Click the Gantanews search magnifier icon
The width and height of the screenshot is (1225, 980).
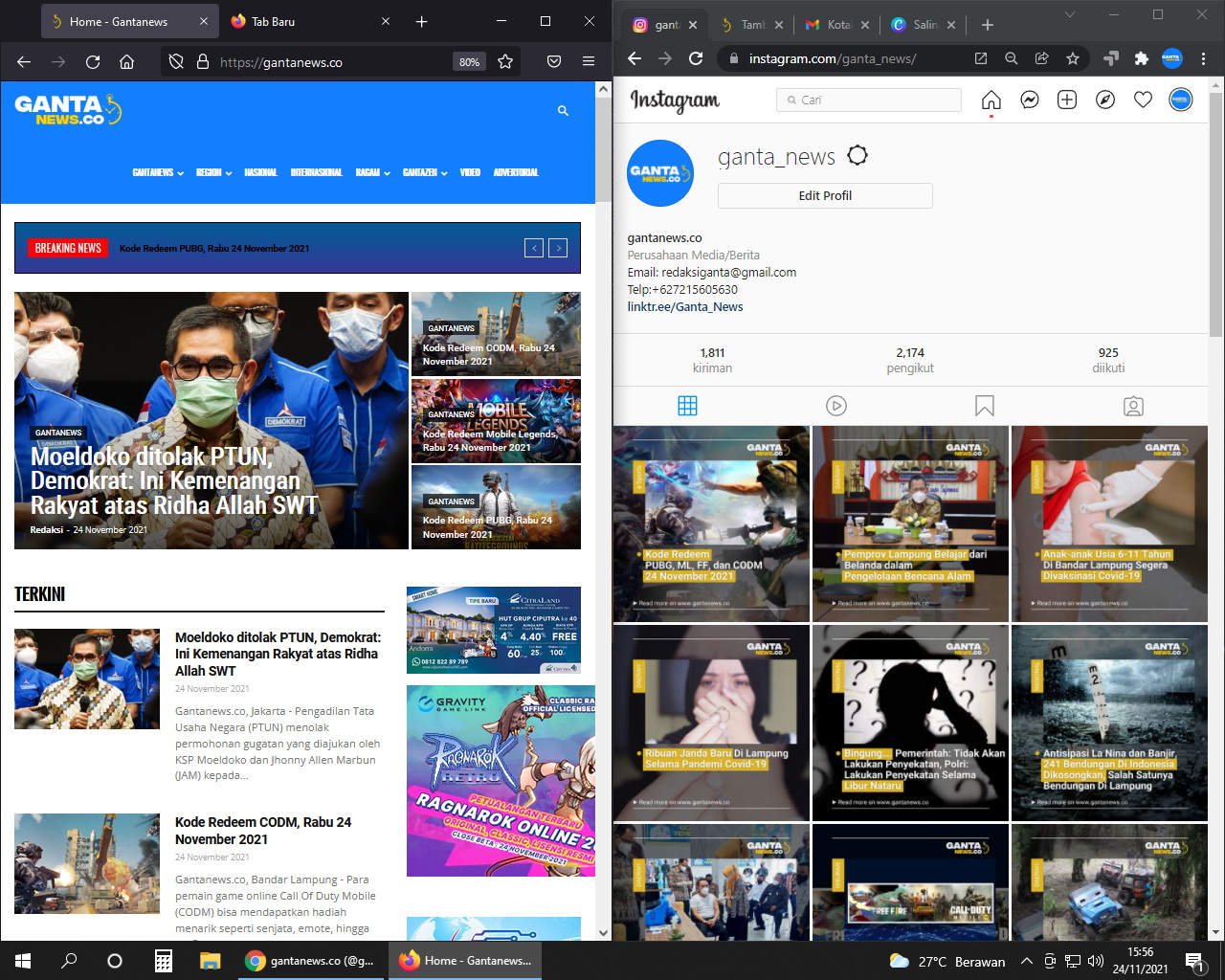point(563,111)
